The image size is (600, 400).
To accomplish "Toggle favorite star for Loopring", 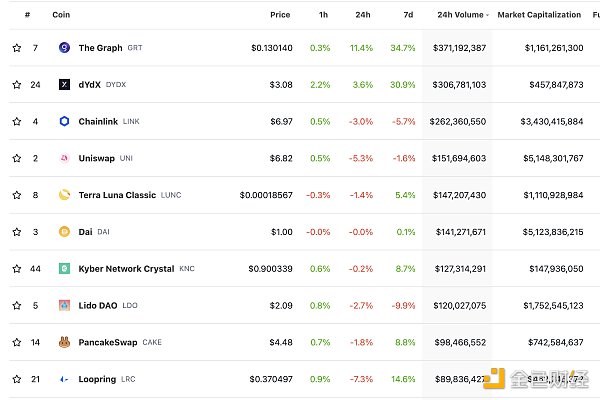I will [x=16, y=379].
